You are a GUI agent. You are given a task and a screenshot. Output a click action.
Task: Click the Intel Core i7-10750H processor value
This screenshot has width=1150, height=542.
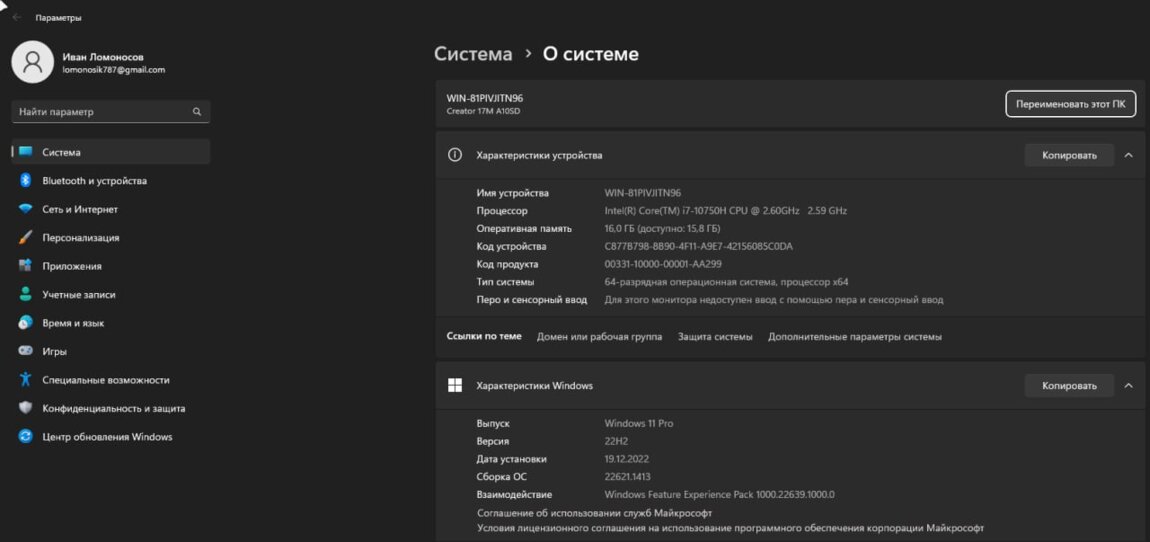point(725,210)
